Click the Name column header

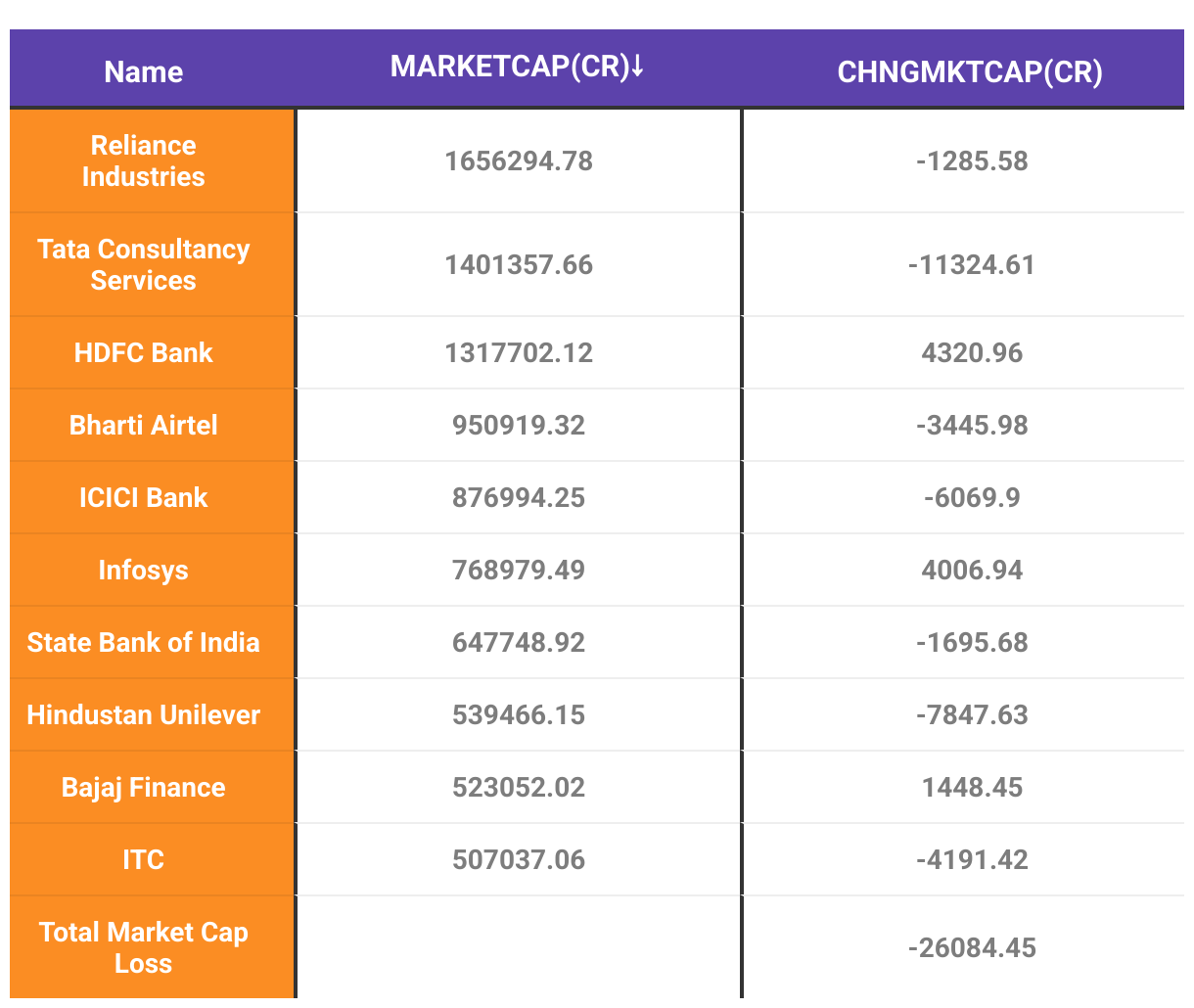pyautogui.click(x=144, y=71)
